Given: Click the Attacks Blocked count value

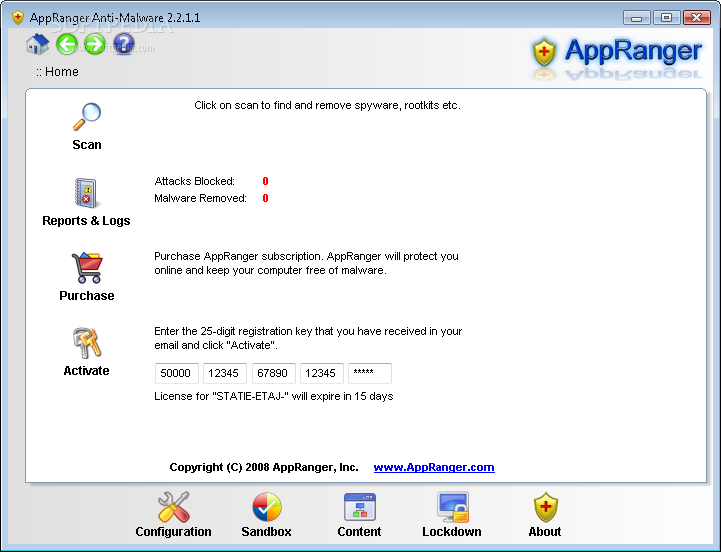Looking at the screenshot, I should (x=265, y=181).
